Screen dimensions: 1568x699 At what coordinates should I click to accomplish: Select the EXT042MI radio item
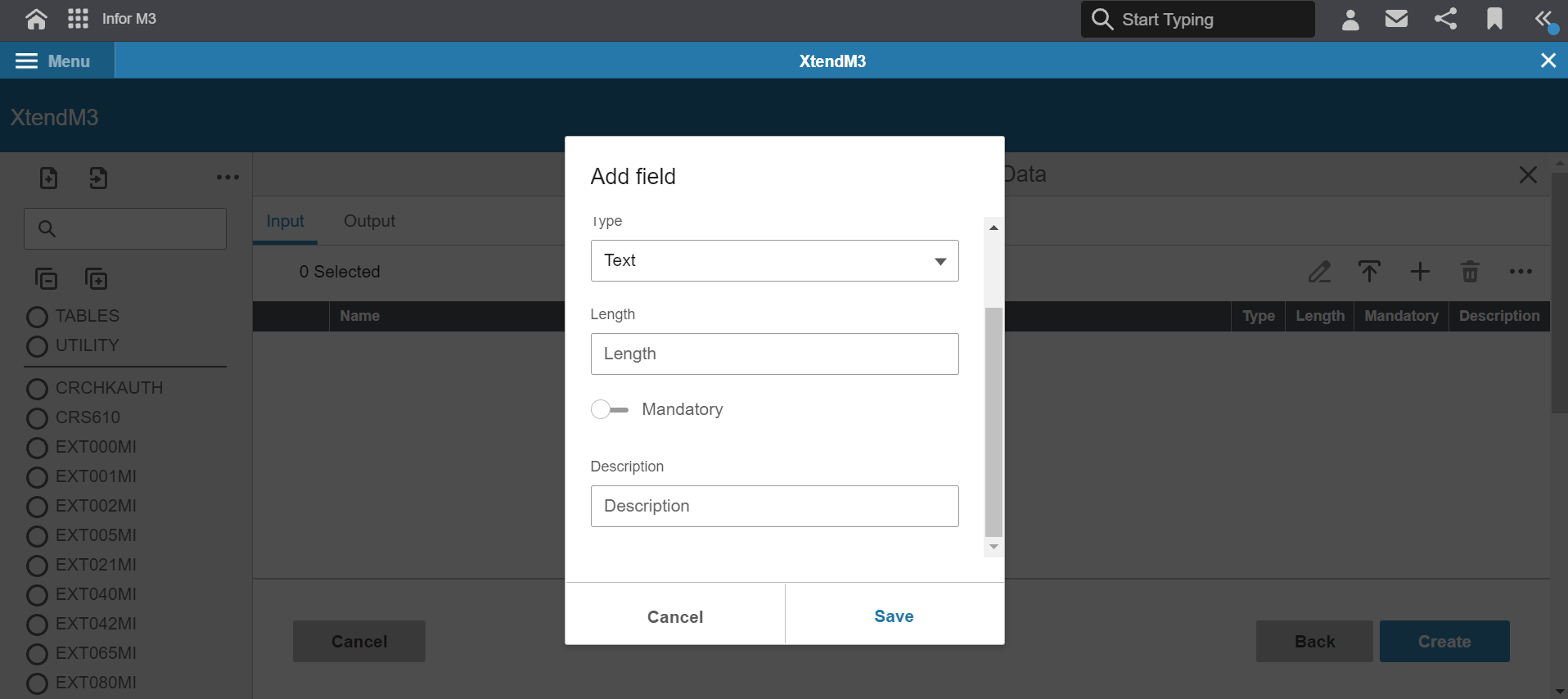(37, 625)
